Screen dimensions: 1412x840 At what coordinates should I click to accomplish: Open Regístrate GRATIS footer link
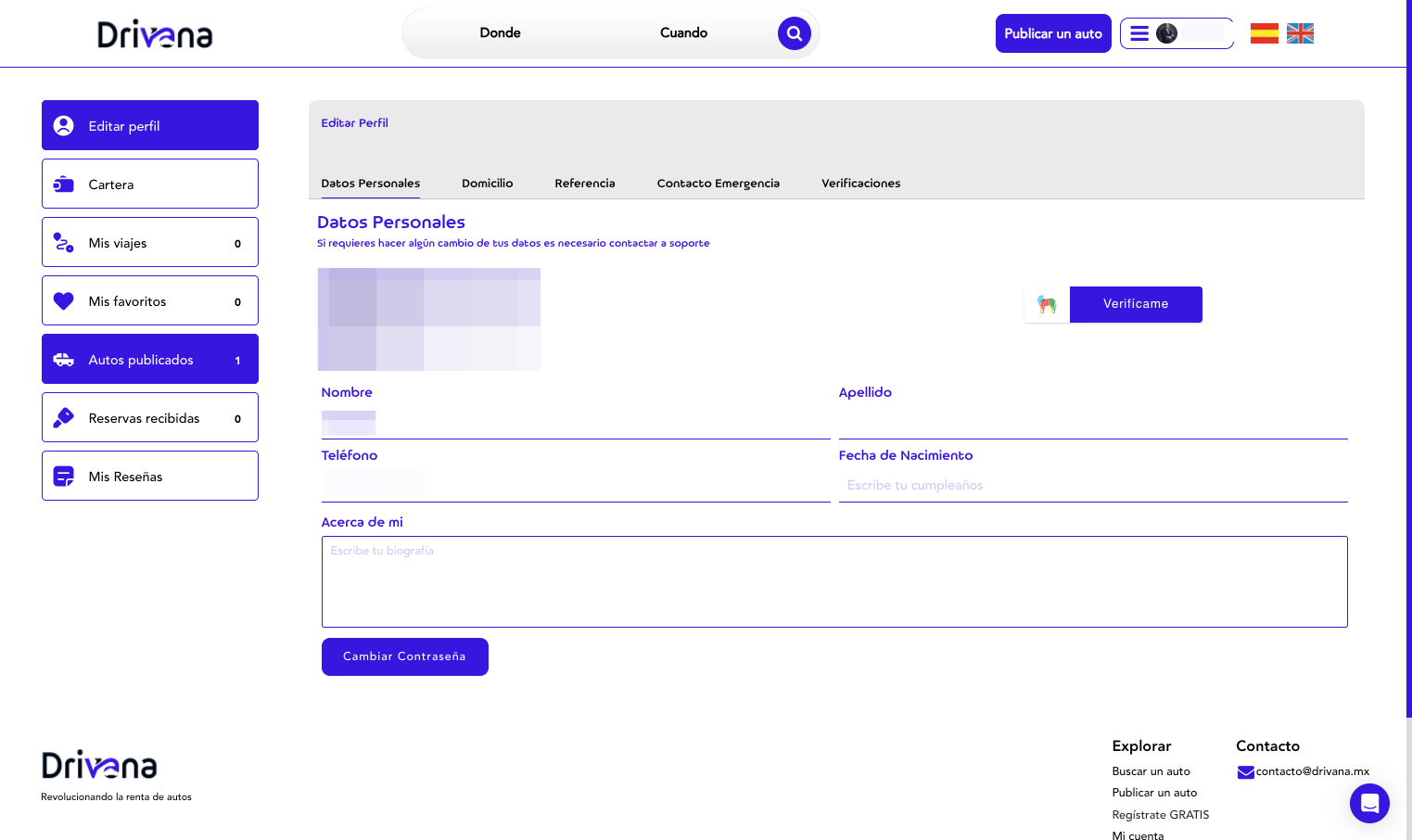click(x=1161, y=815)
